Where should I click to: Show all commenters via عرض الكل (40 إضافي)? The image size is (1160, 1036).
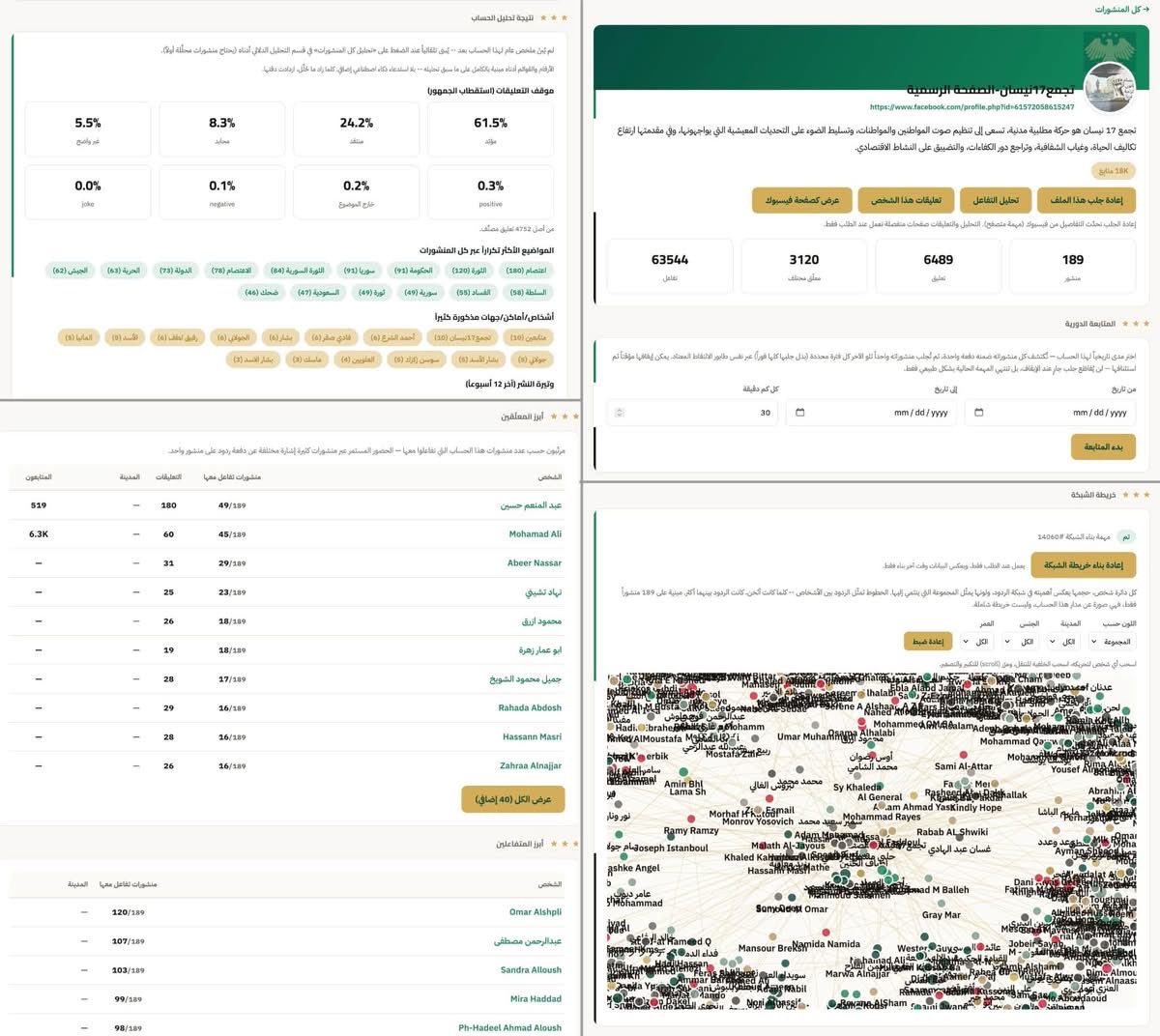[513, 799]
